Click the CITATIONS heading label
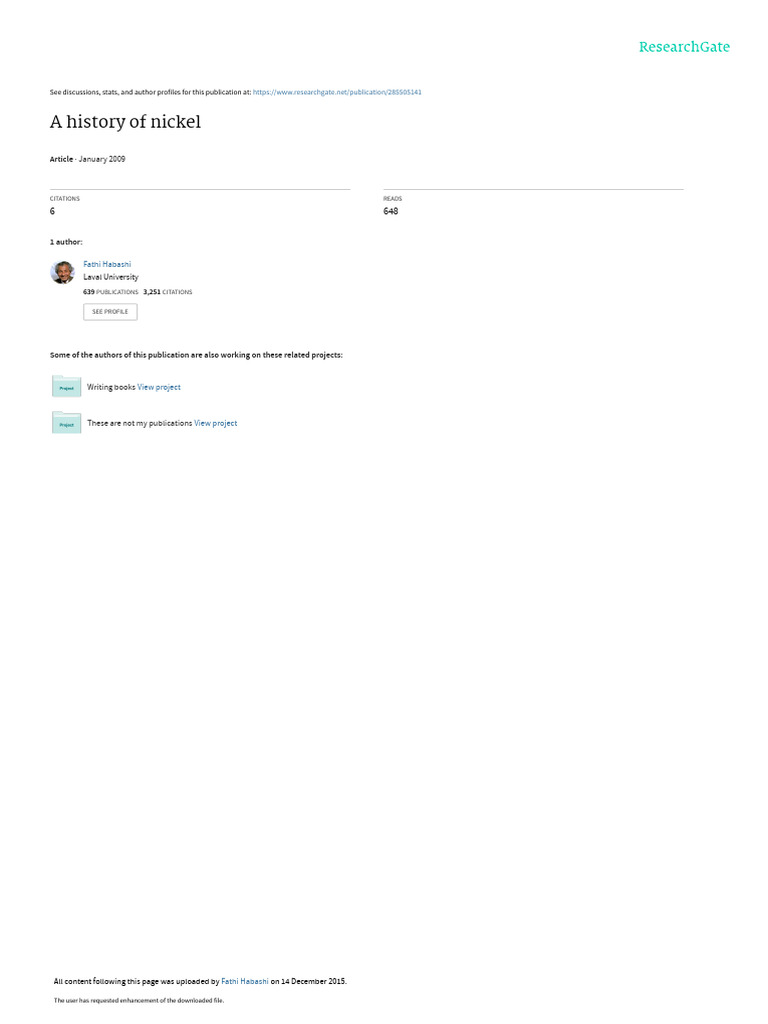Viewport: 768px width, 1024px height. tap(65, 198)
